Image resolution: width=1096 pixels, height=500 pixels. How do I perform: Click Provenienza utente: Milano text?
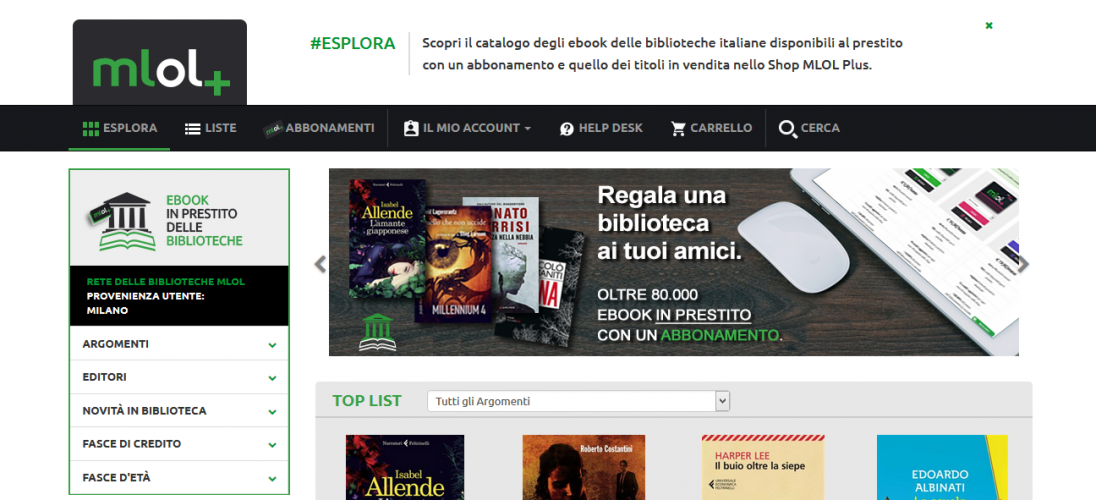[145, 303]
